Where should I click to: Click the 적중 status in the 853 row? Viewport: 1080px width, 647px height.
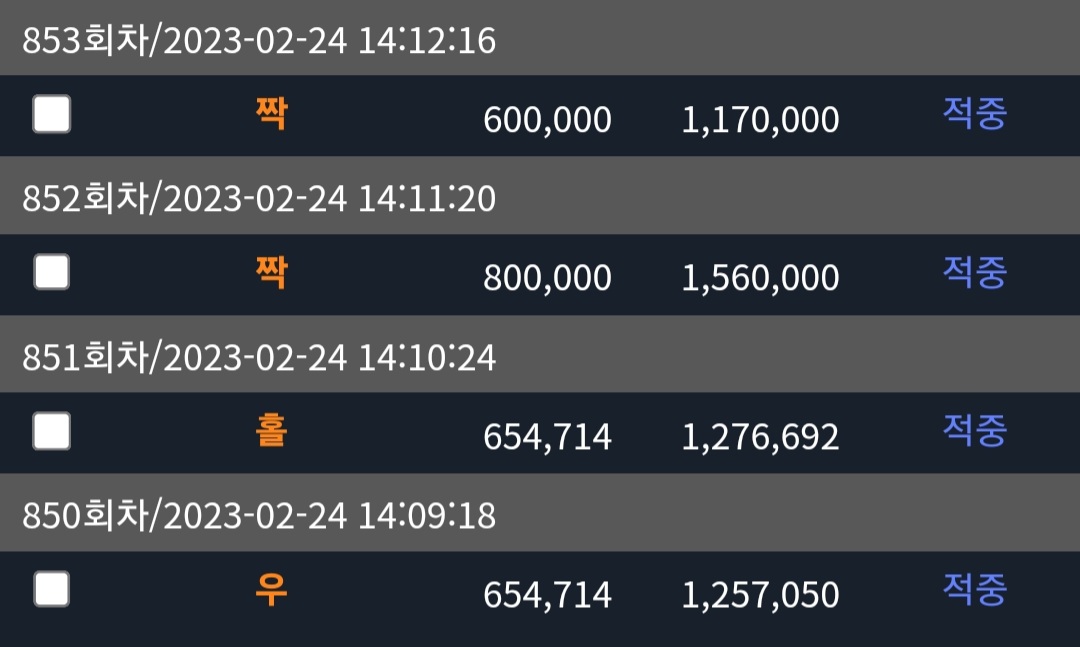tap(975, 113)
